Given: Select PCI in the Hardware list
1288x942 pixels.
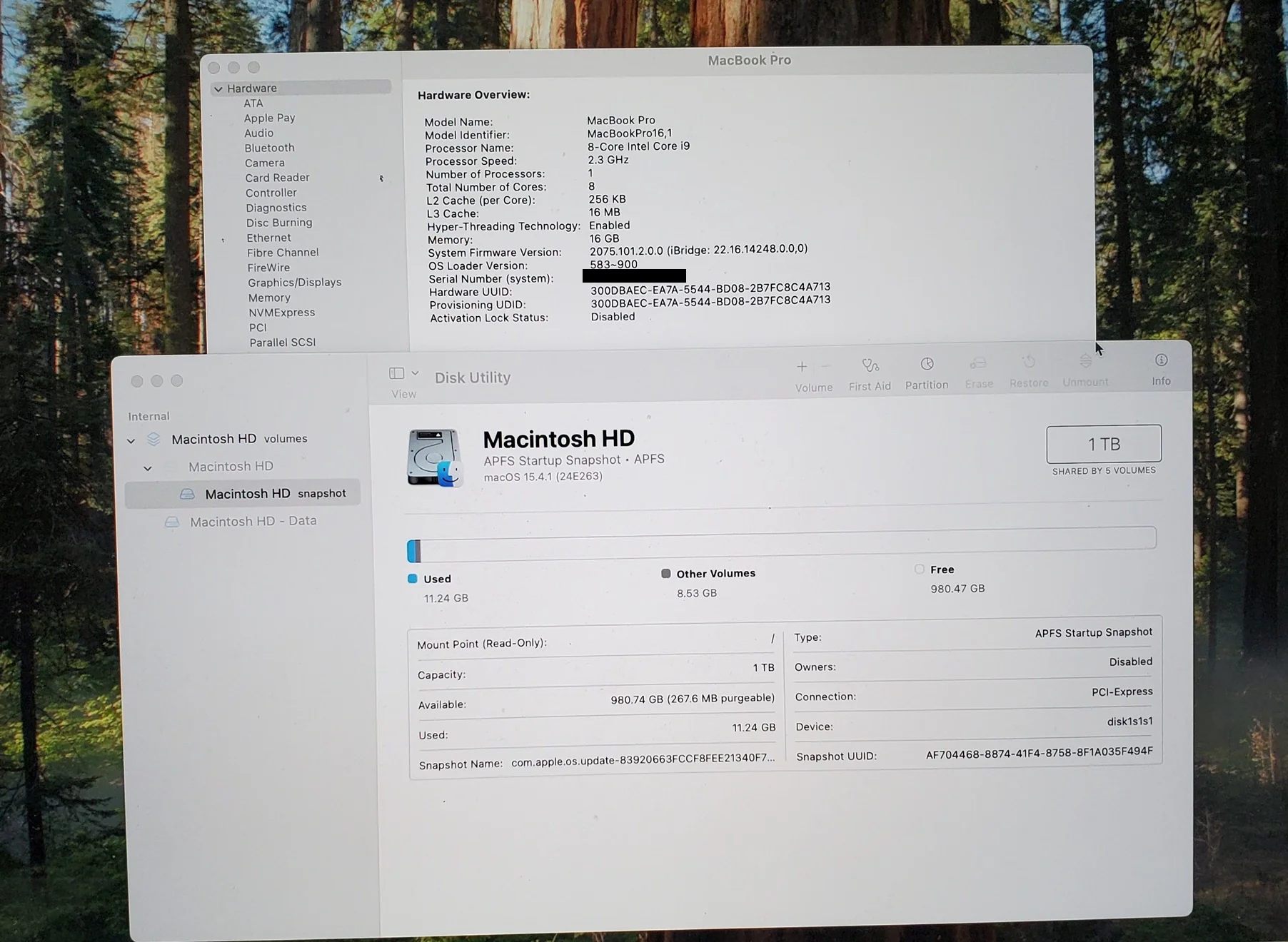Looking at the screenshot, I should pyautogui.click(x=258, y=328).
